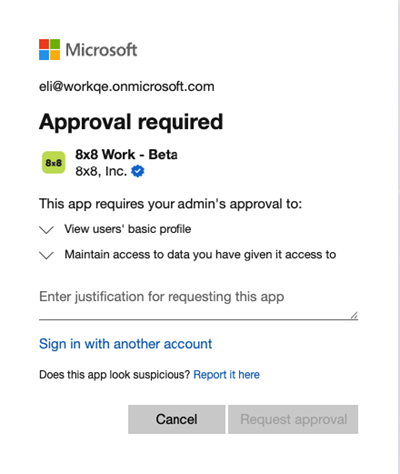Expand the Maintain access to data chevron
Image resolution: width=400 pixels, height=474 pixels.
click(46, 255)
